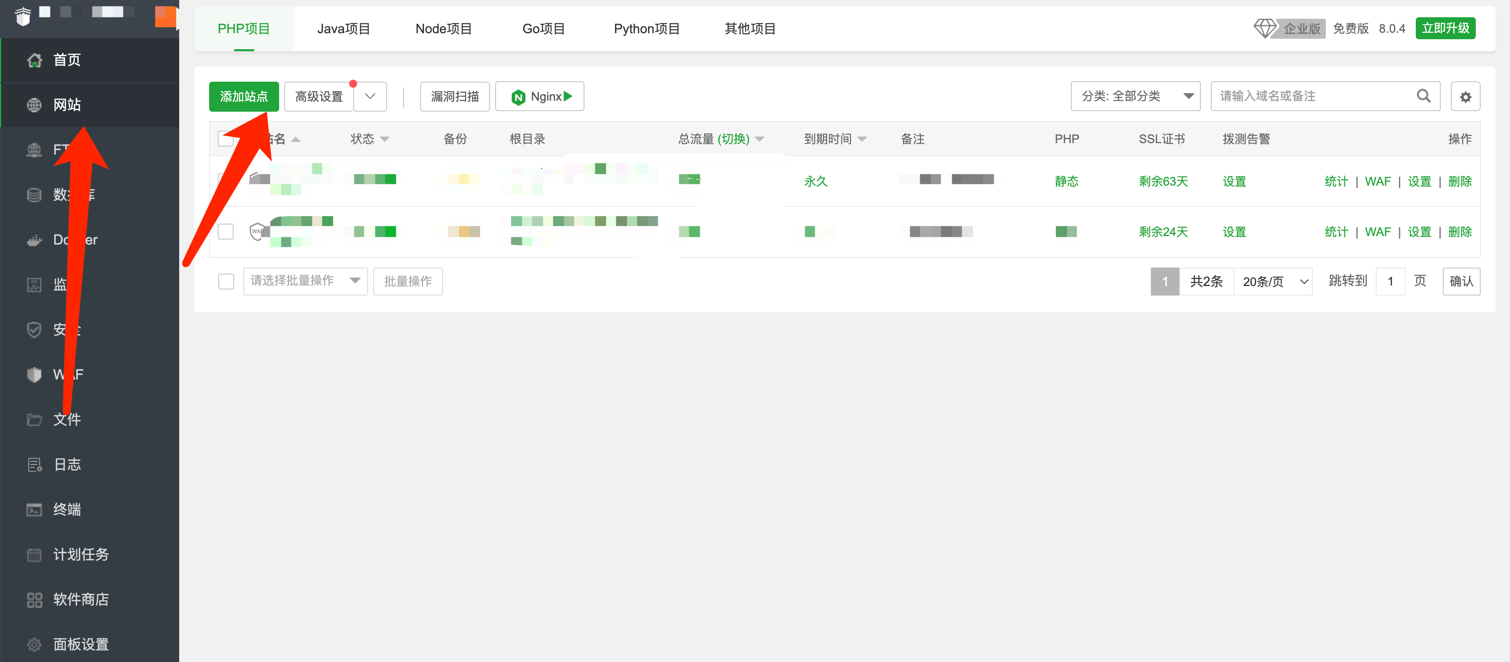Screen dimensions: 1510x662
Task: Switch to the Python项目 tab
Action: [647, 29]
